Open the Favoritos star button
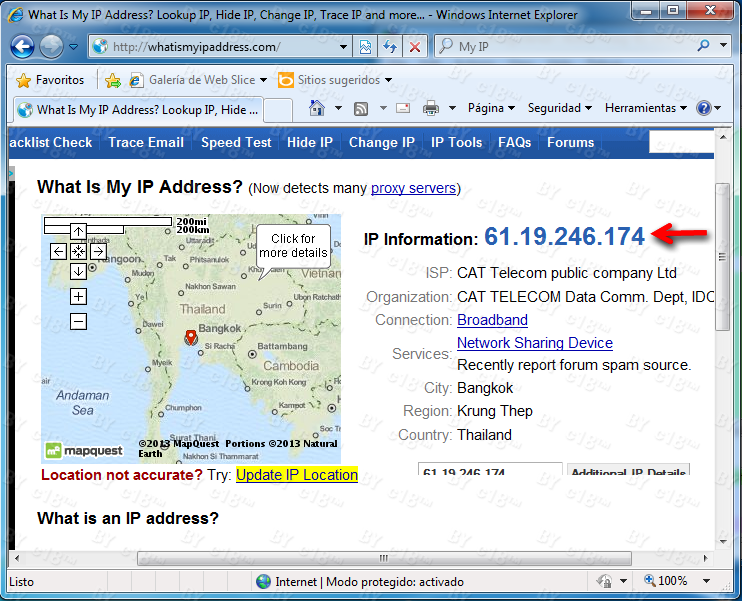The image size is (742, 601). 51,80
